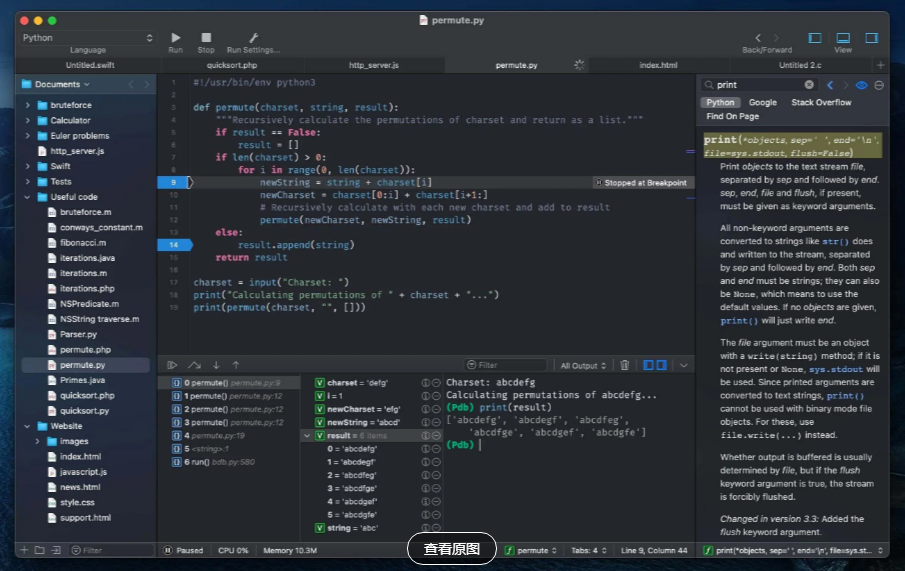Select Stack Overflow search source

coord(821,102)
